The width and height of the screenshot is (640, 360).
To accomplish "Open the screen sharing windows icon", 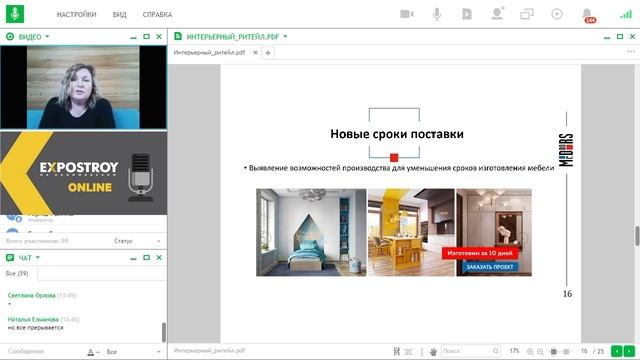I will point(527,14).
